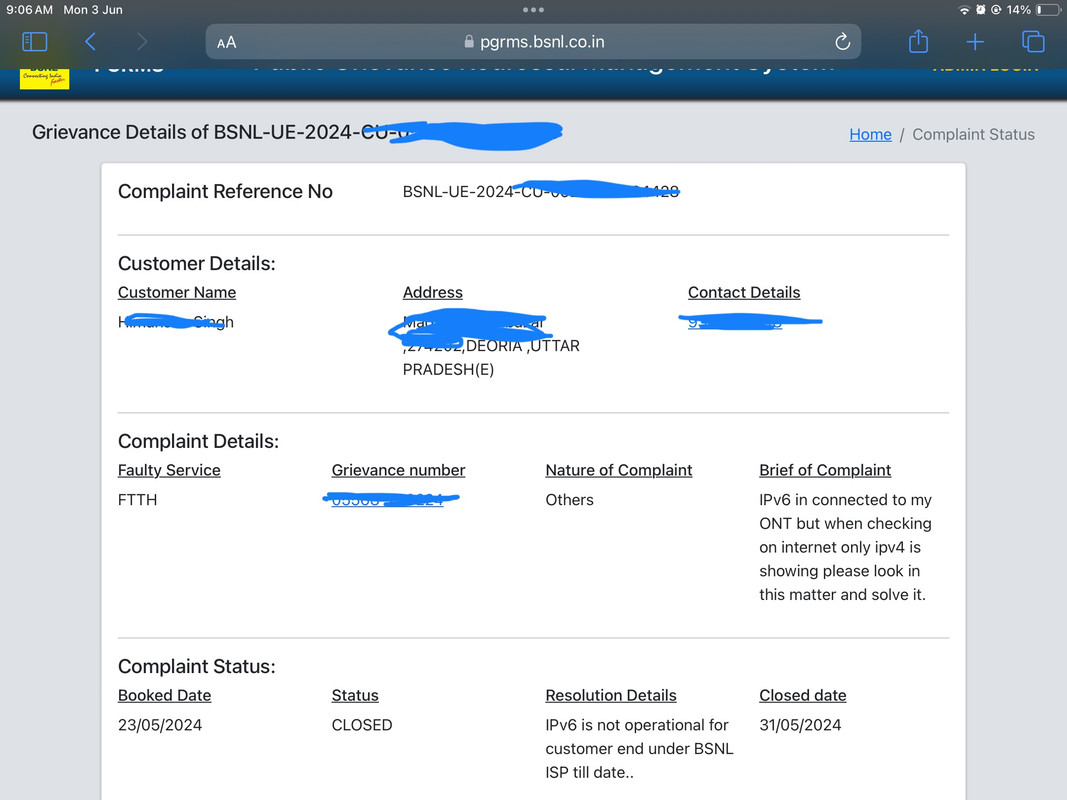The image size is (1067, 800).
Task: Open the redacted grievance number link
Action: pyautogui.click(x=390, y=499)
